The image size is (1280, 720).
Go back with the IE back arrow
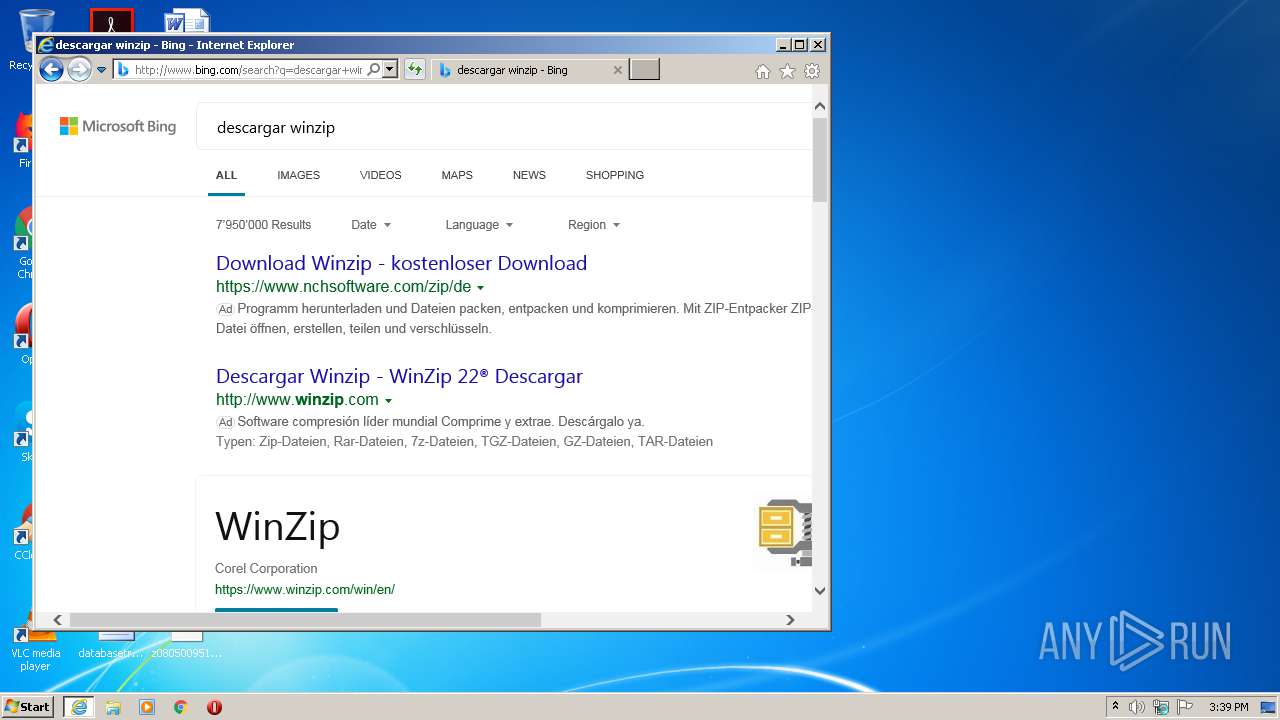click(51, 69)
